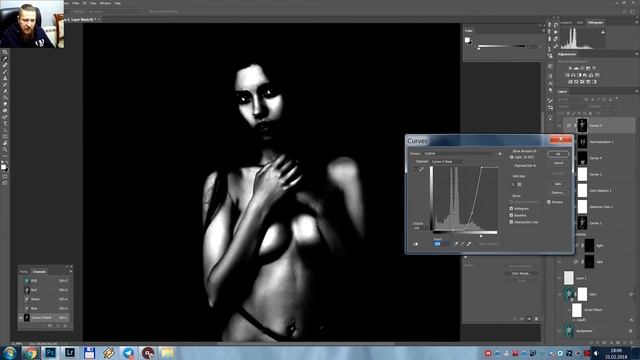Click Cancel in the Curves dialog
Viewport: 640px width, 360px height.
coord(558,163)
